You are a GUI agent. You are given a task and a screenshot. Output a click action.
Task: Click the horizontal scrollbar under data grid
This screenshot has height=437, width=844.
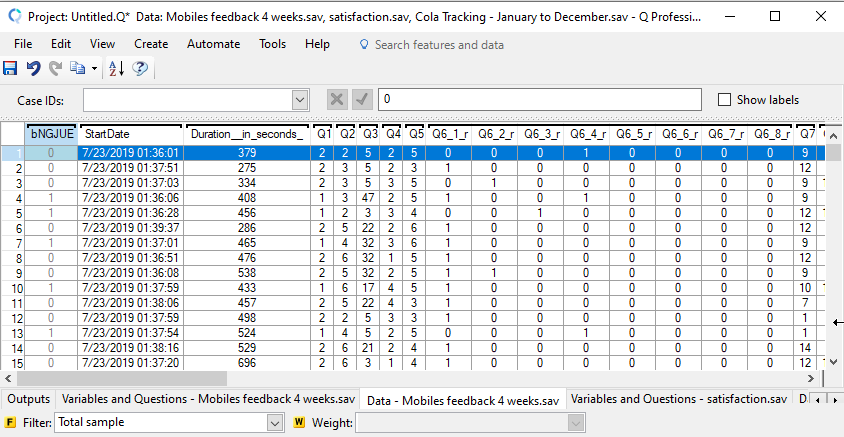[x=400, y=378]
